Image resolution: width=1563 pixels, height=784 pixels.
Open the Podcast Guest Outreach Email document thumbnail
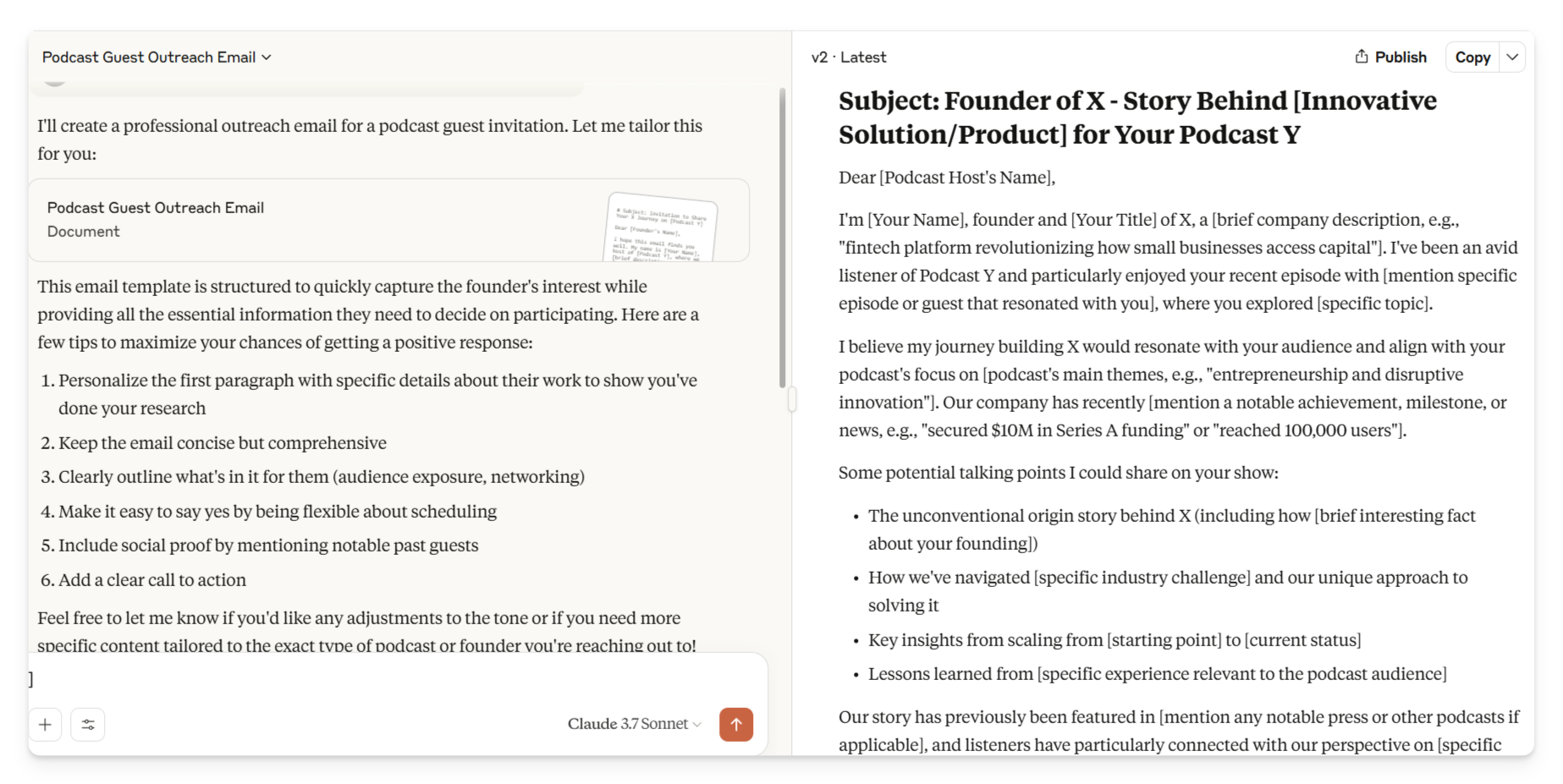click(662, 227)
